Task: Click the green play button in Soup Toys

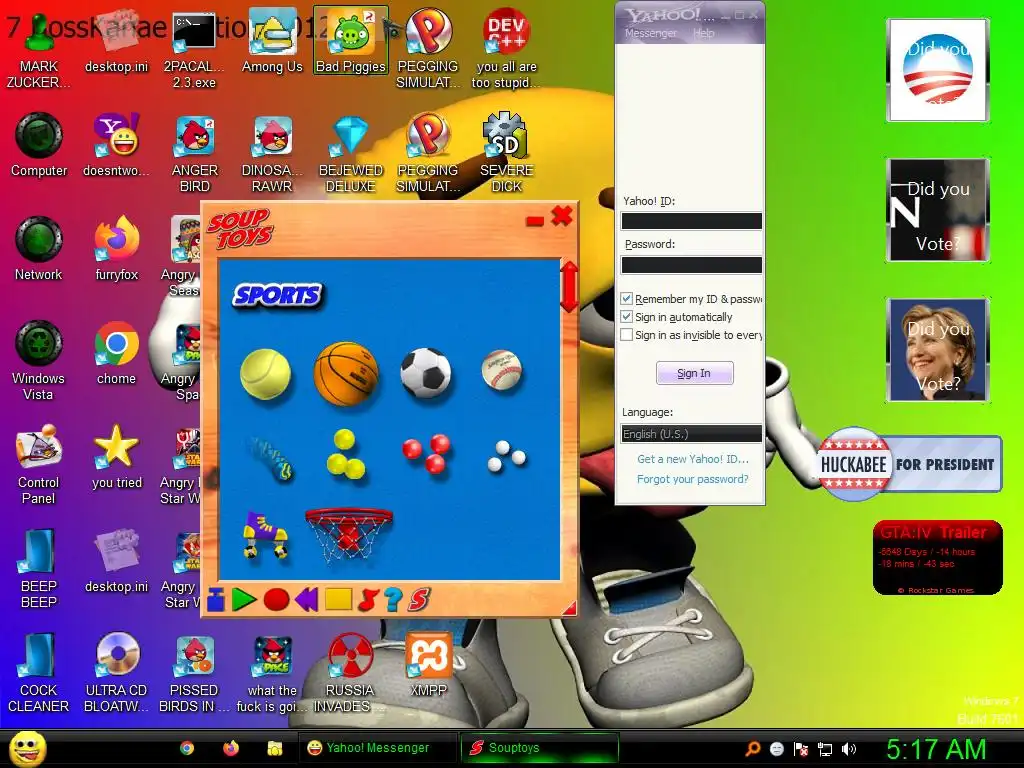Action: point(244,600)
